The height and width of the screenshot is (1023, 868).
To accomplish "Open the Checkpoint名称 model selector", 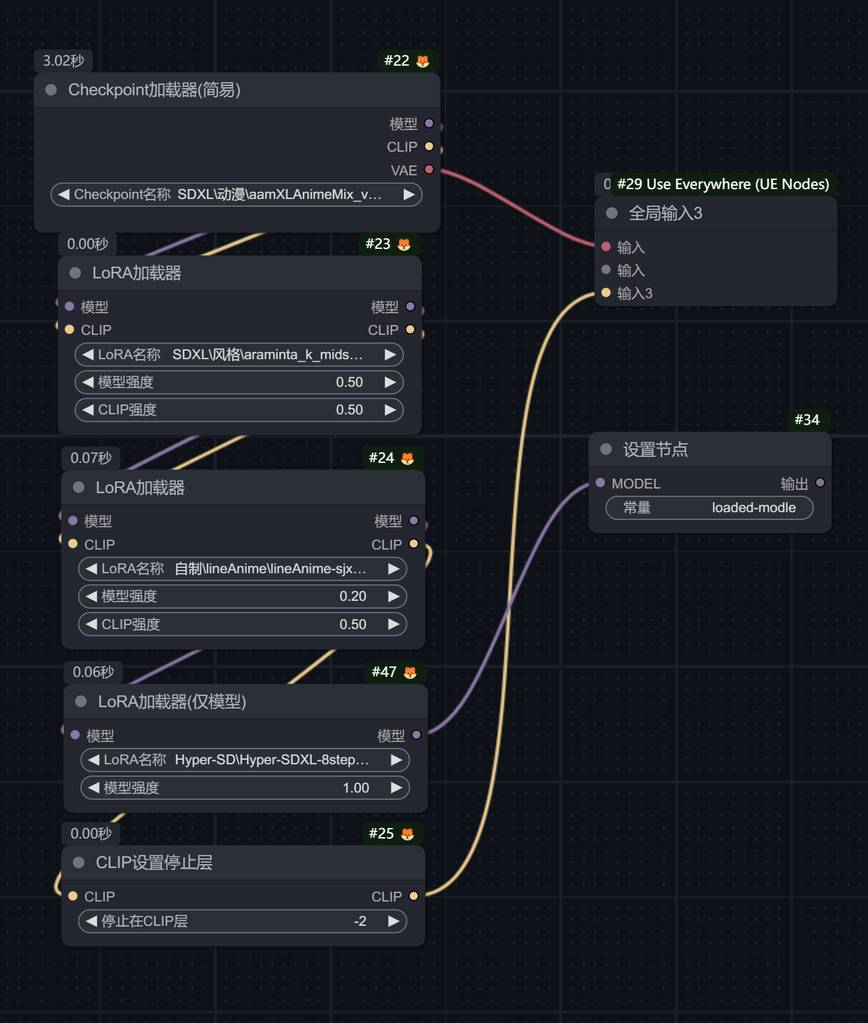I will [x=236, y=195].
